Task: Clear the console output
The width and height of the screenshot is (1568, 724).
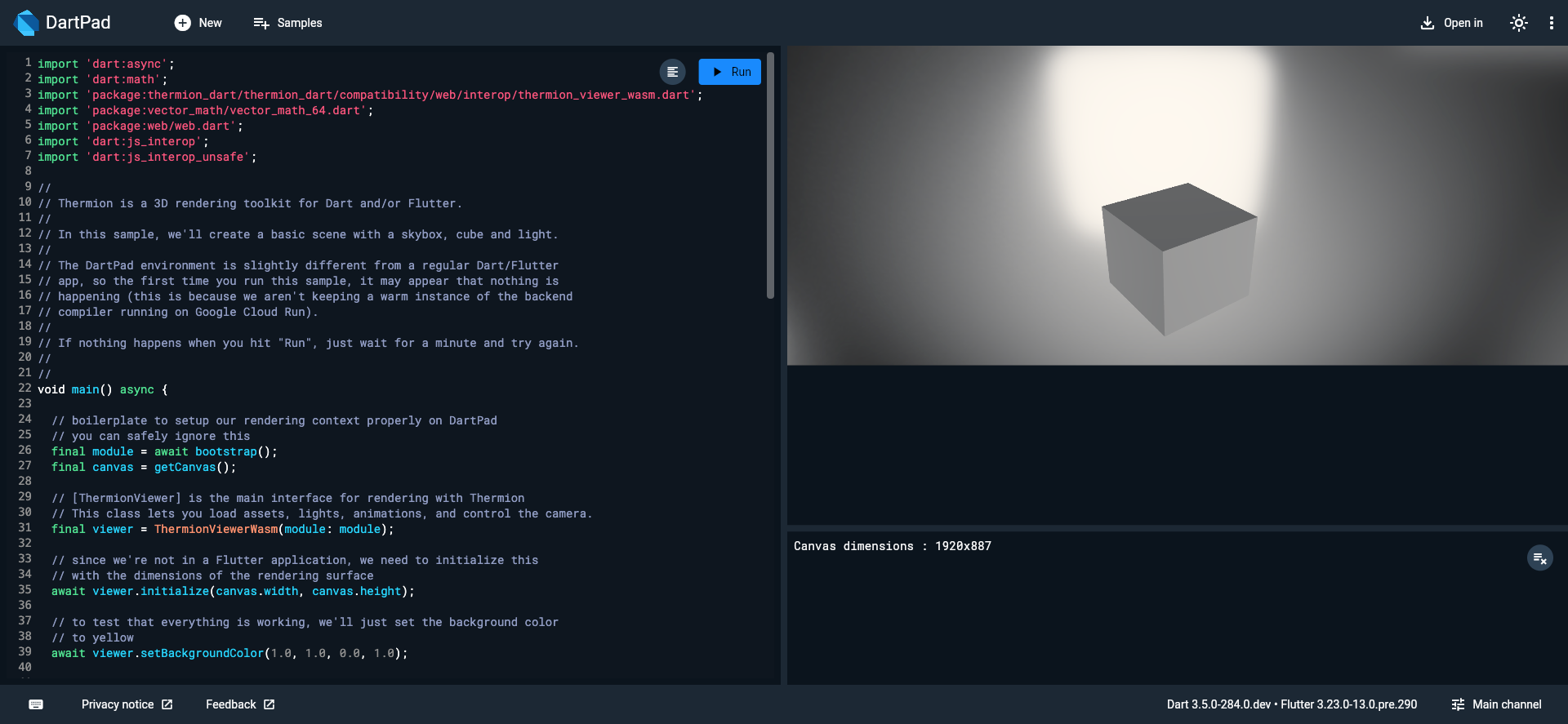Action: (1539, 558)
